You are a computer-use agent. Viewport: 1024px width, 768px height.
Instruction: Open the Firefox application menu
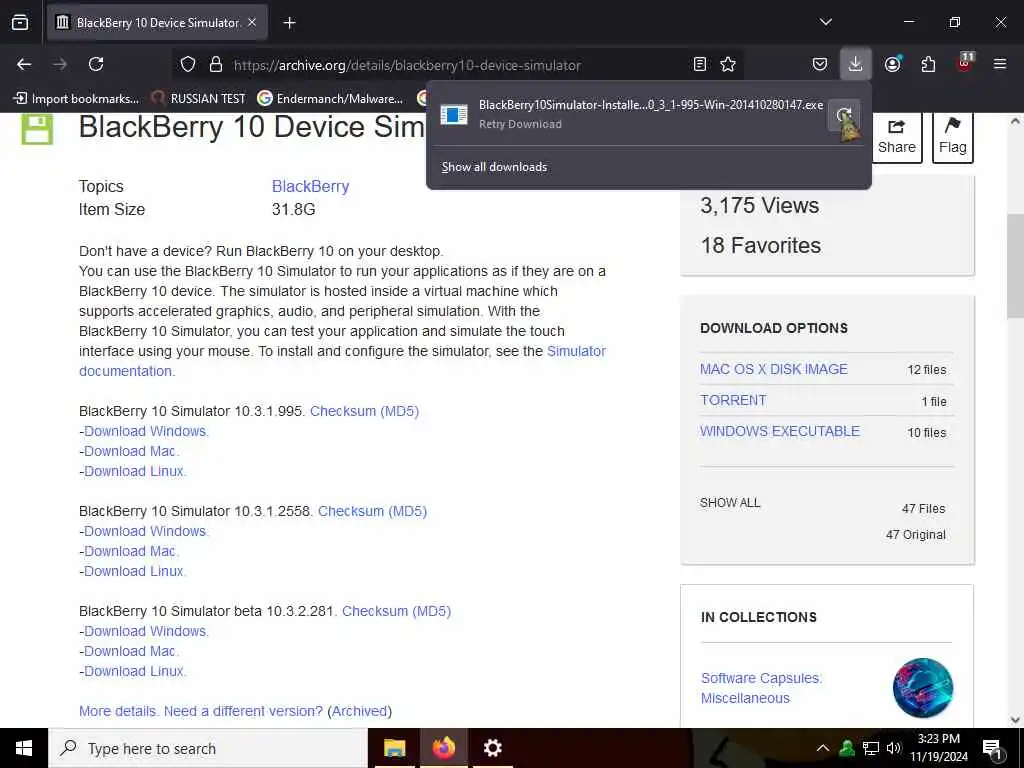pyautogui.click(x=1000, y=64)
